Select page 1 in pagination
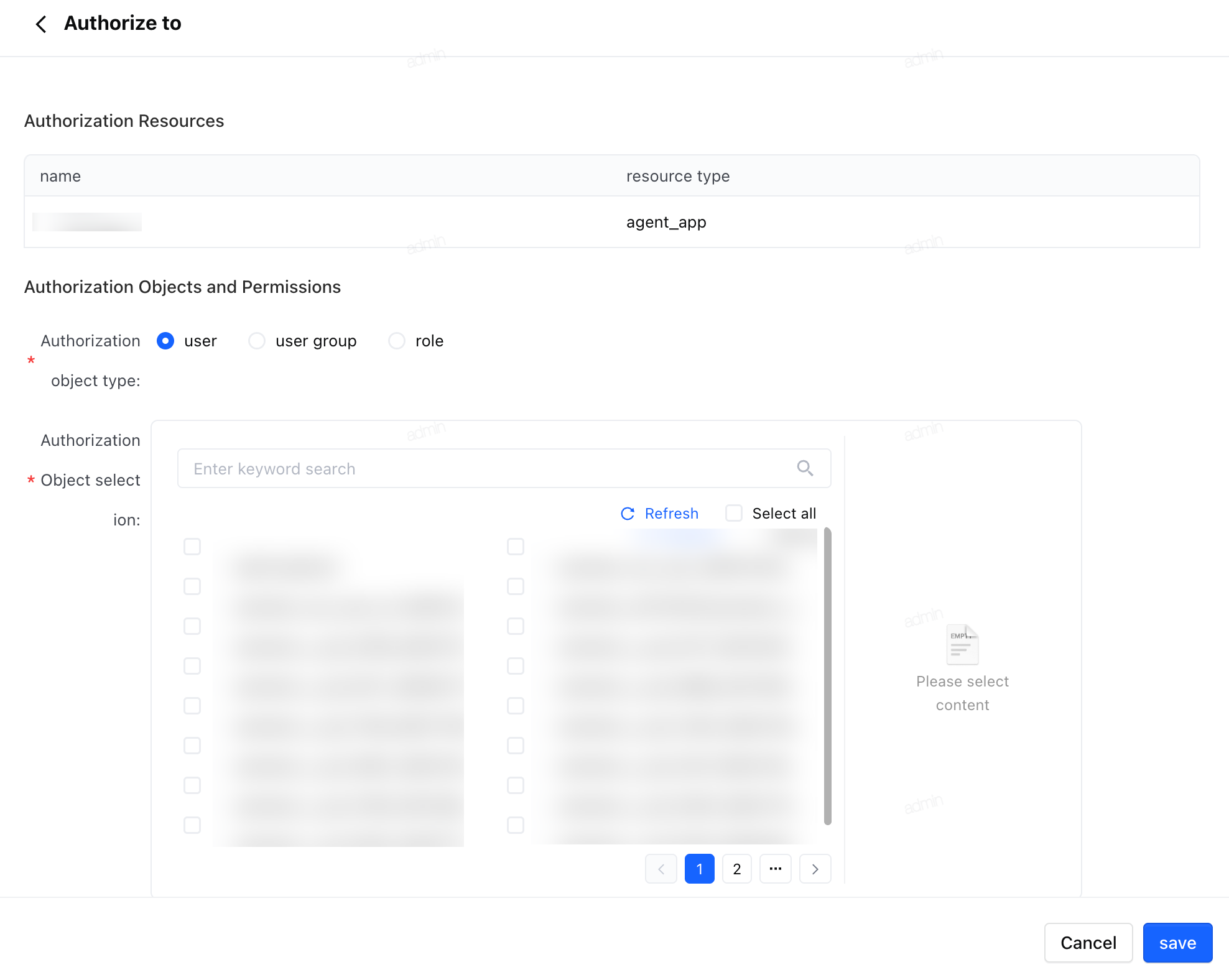 pos(700,869)
